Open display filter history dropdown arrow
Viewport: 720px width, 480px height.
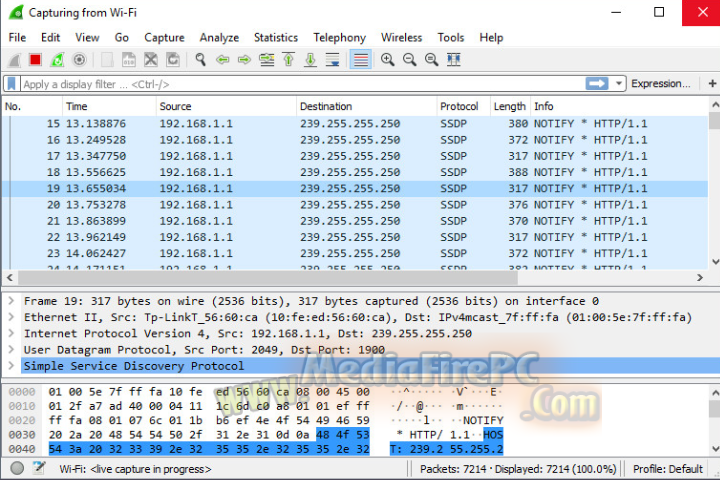[619, 84]
